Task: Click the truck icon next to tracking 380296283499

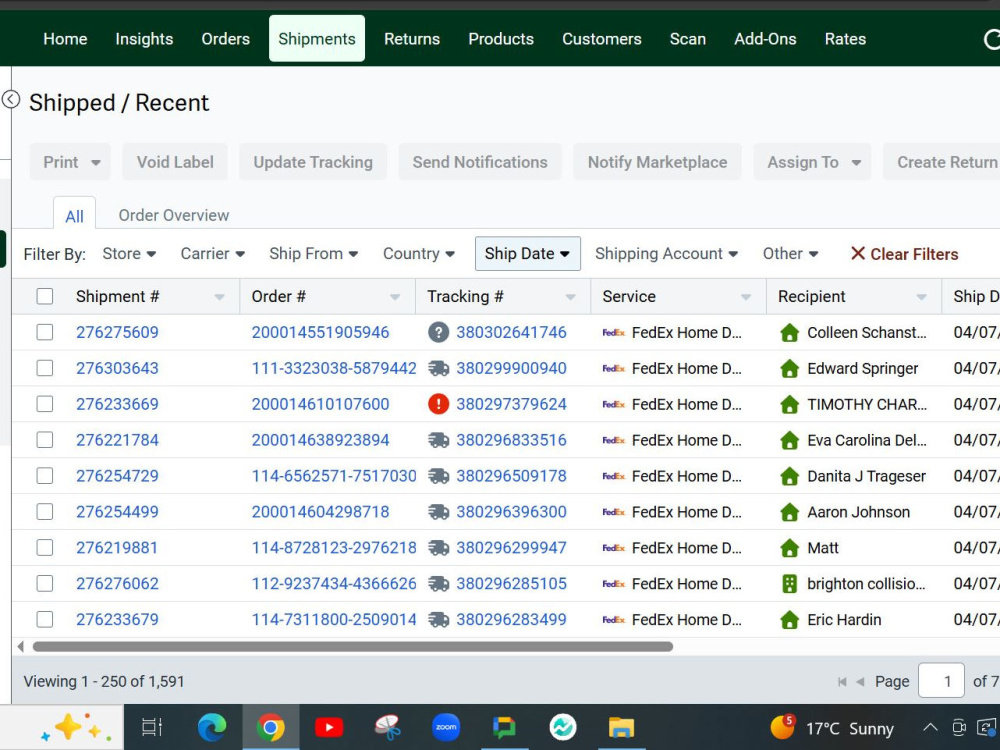Action: 438,619
